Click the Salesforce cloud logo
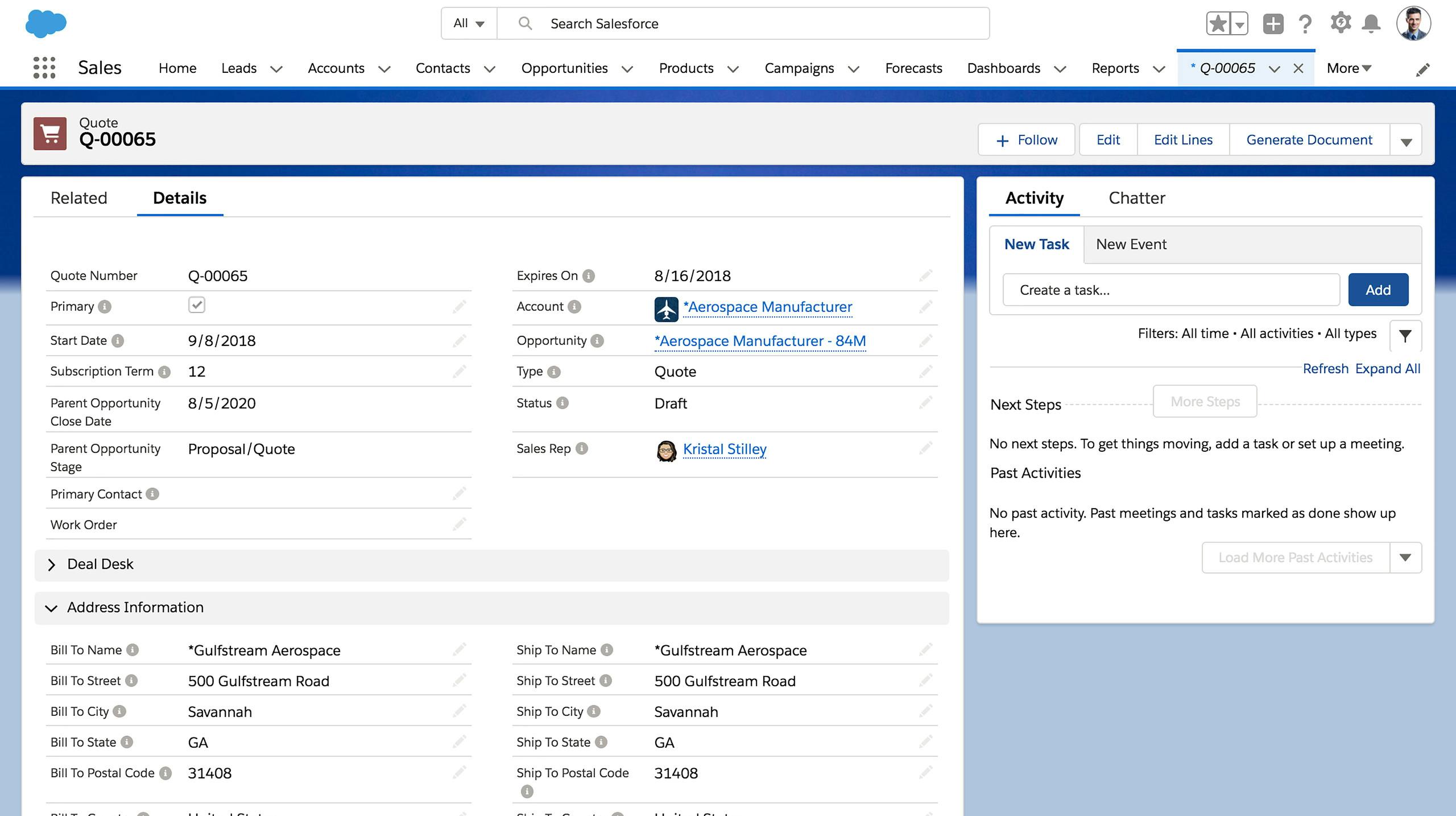1456x816 pixels. click(x=46, y=23)
